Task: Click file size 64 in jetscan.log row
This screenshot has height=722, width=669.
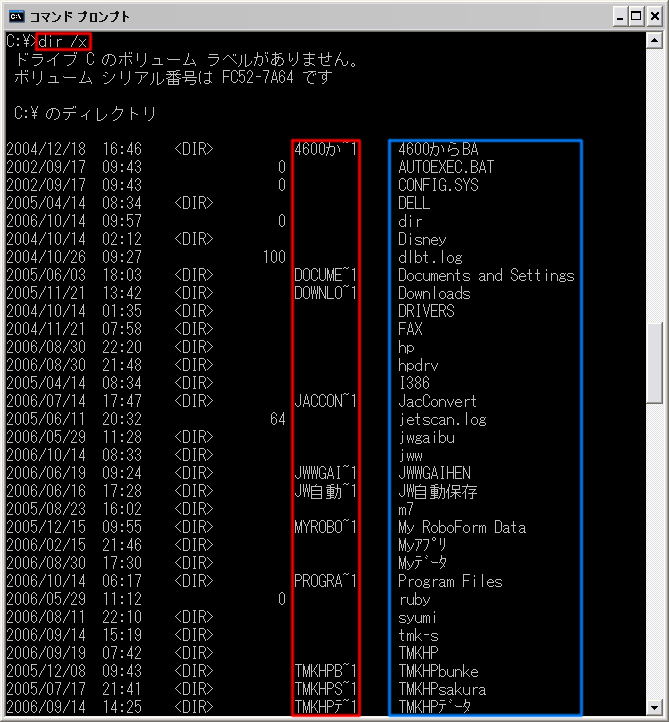Action: coord(278,419)
